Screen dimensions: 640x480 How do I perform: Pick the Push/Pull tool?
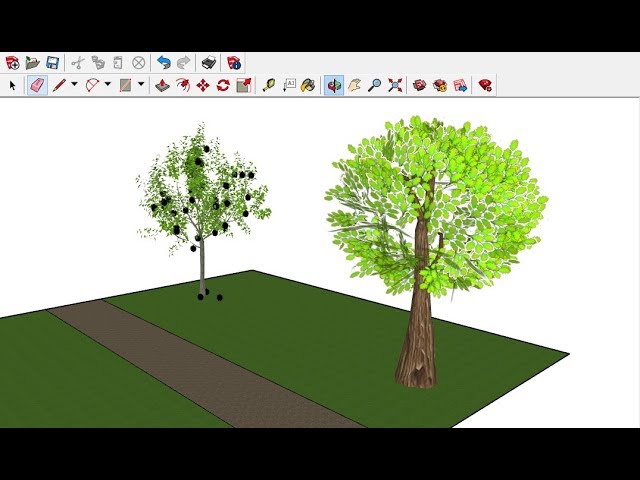tap(163, 85)
